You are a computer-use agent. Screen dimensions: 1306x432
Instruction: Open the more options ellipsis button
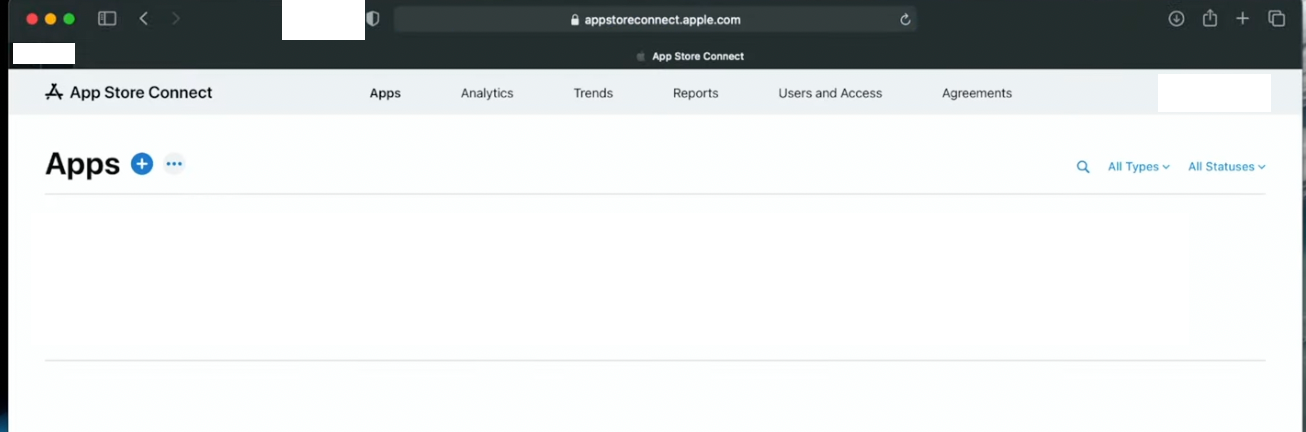coord(174,164)
